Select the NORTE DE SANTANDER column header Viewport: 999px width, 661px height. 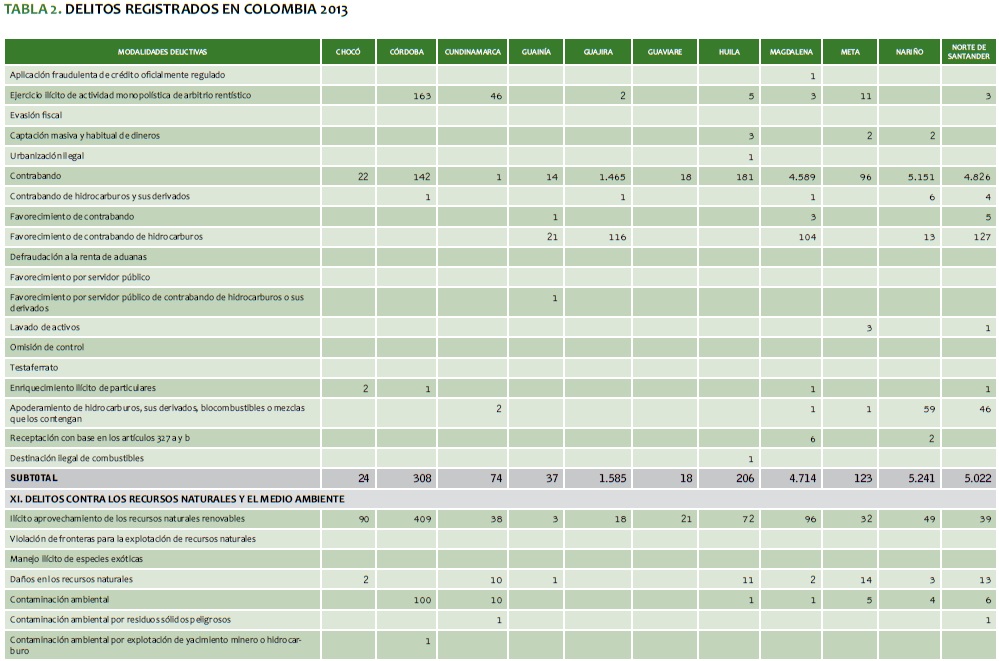(968, 51)
